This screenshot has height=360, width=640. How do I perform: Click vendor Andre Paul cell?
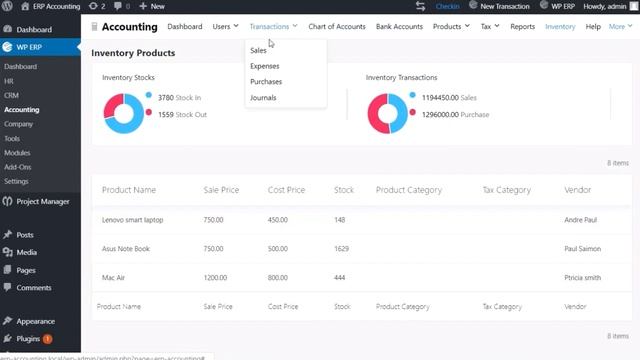[580, 220]
